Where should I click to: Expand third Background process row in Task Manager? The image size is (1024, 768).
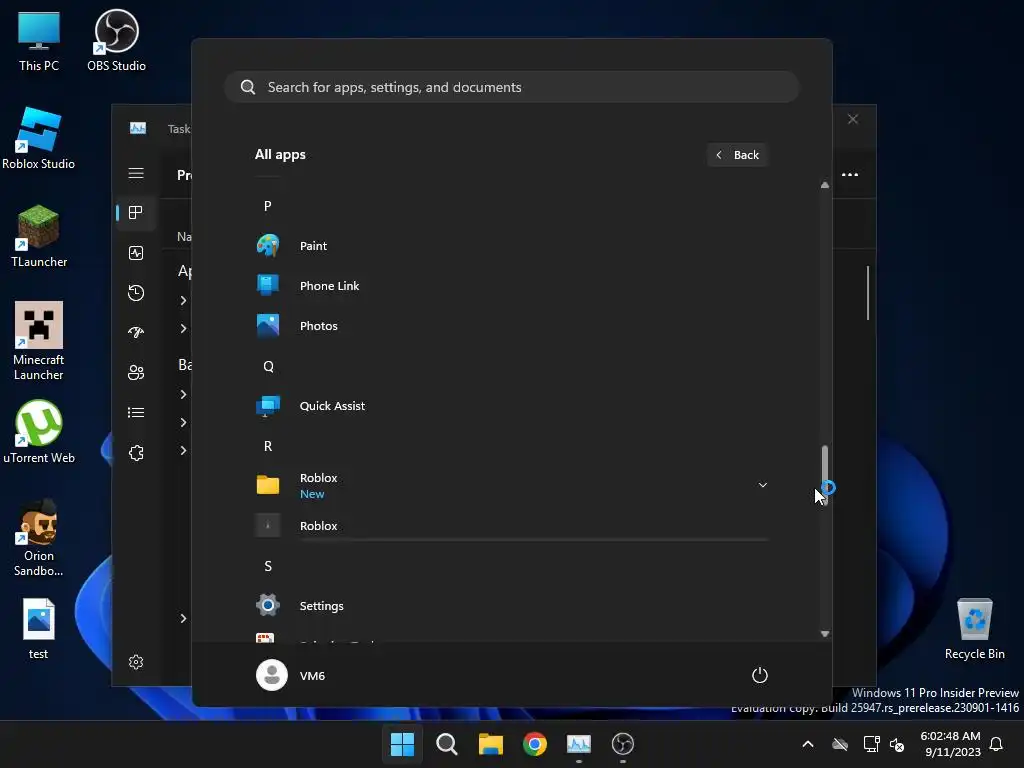(x=183, y=450)
